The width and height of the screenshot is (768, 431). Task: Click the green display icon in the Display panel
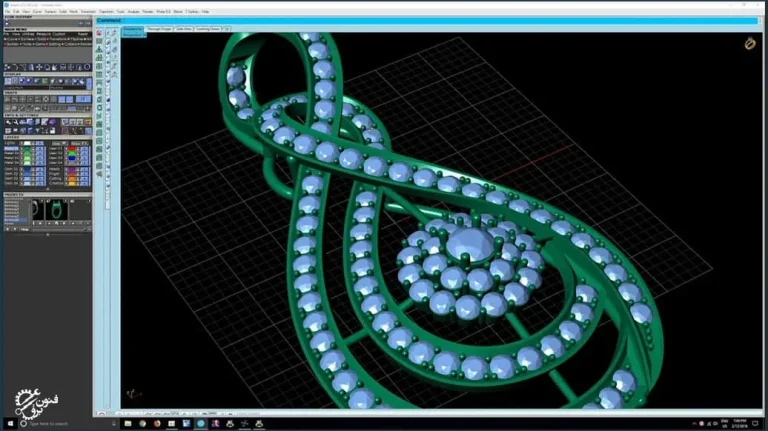click(45, 81)
